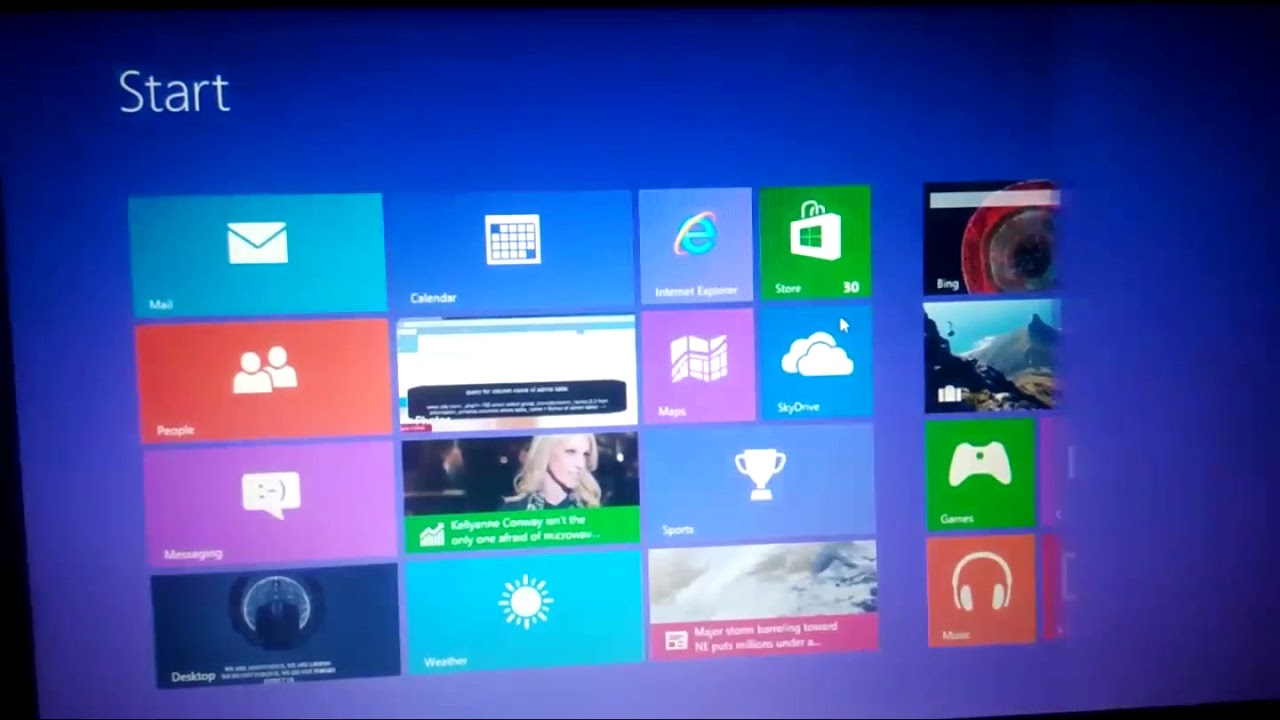This screenshot has width=1280, height=720.
Task: Open the Bing tile
Action: click(x=991, y=239)
